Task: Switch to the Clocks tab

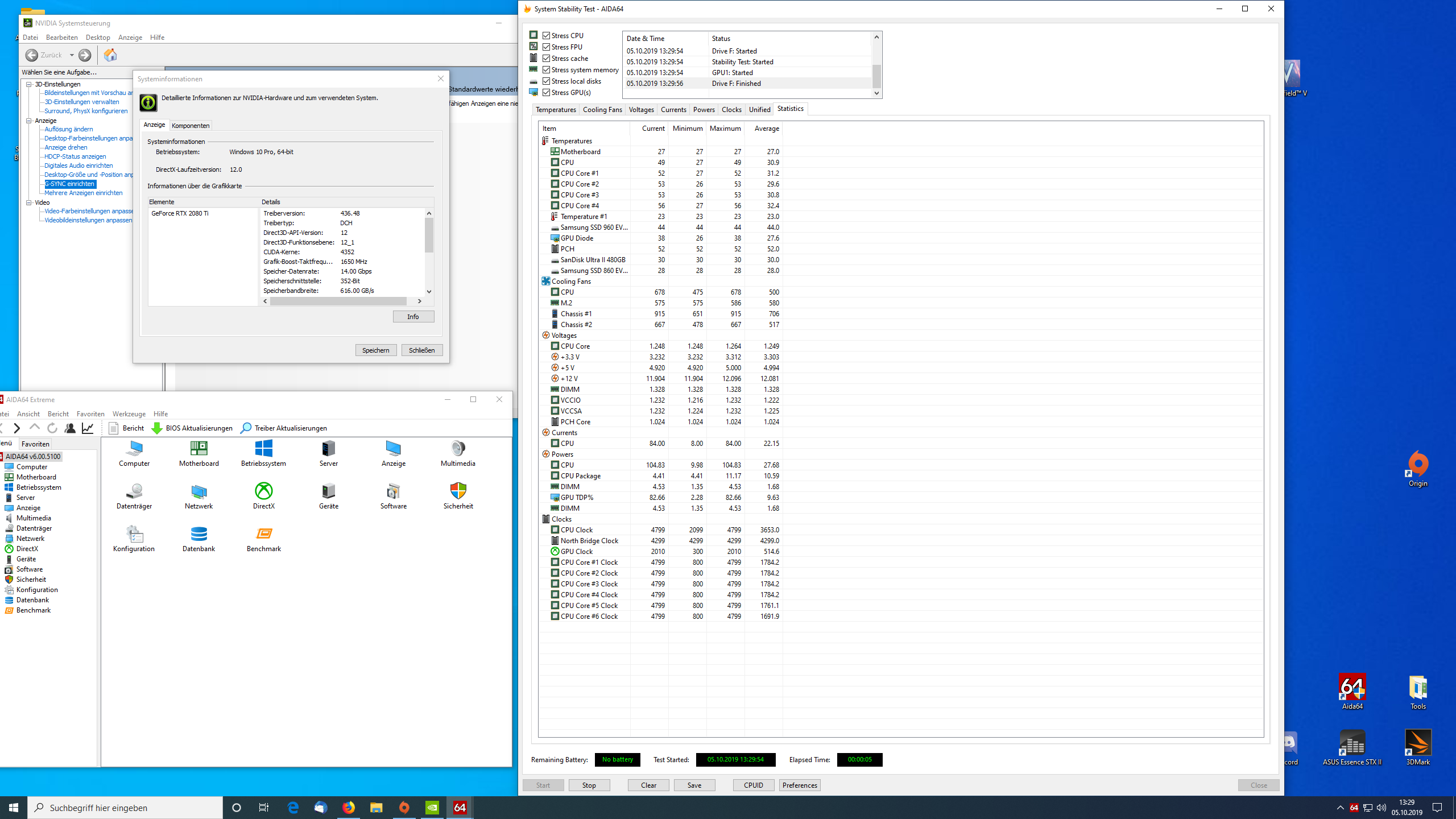Action: point(731,109)
